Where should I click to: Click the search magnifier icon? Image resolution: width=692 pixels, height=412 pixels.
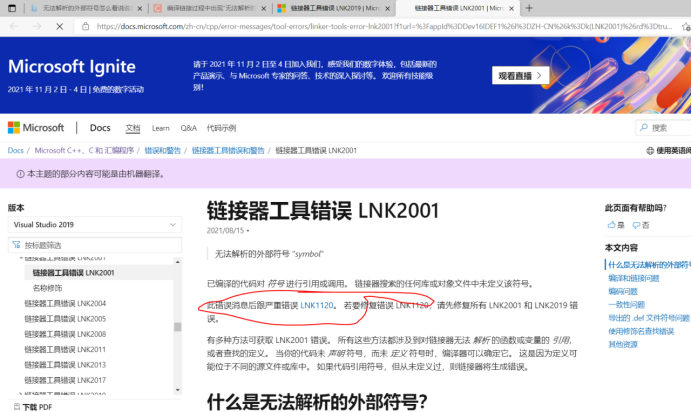(644, 128)
